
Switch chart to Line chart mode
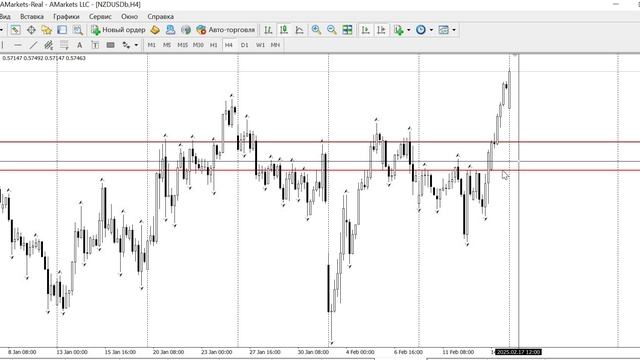pos(299,30)
